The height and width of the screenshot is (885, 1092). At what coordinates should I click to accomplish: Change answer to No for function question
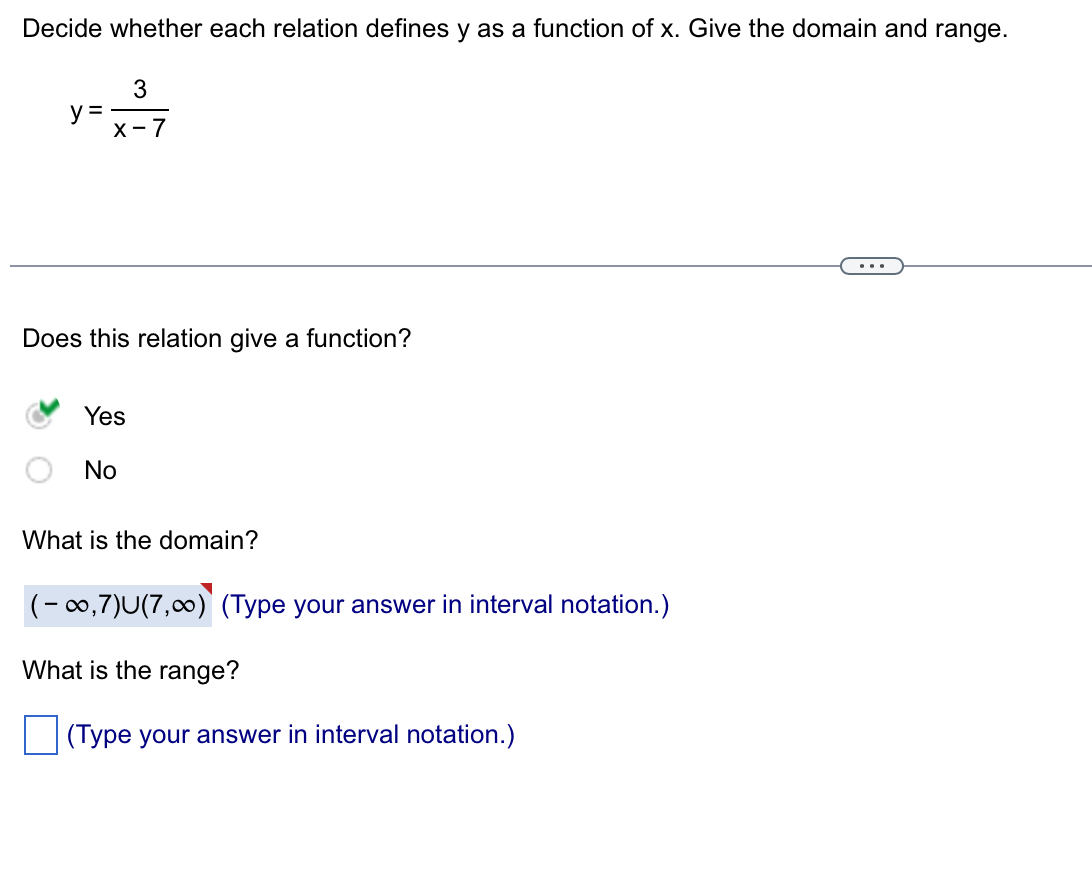click(x=39, y=468)
